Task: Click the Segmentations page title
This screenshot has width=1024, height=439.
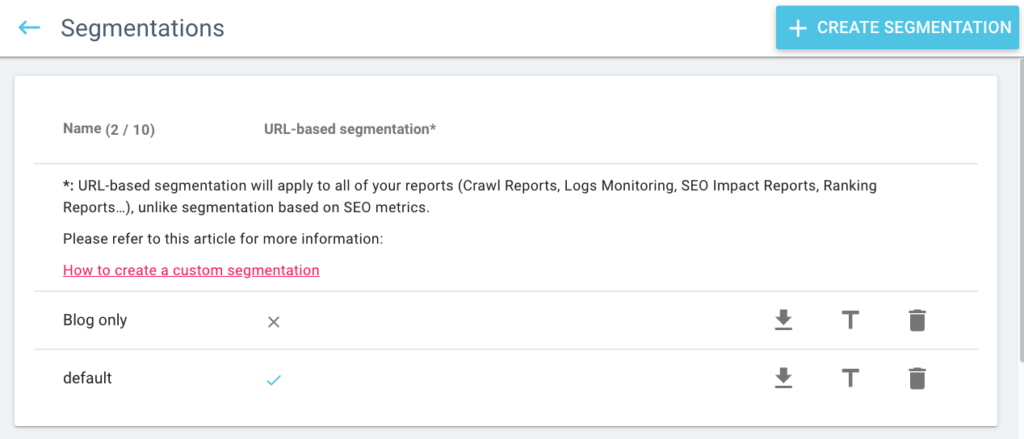Action: [x=142, y=28]
